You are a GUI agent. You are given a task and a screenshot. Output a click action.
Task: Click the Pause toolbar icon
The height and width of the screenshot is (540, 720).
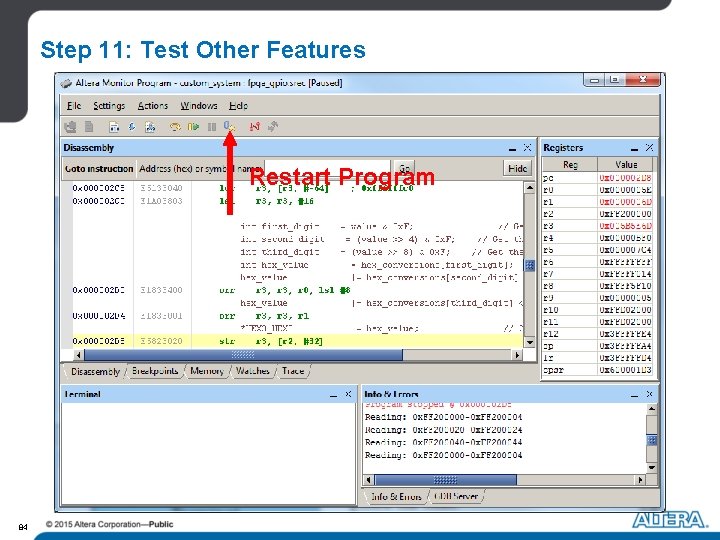212,127
